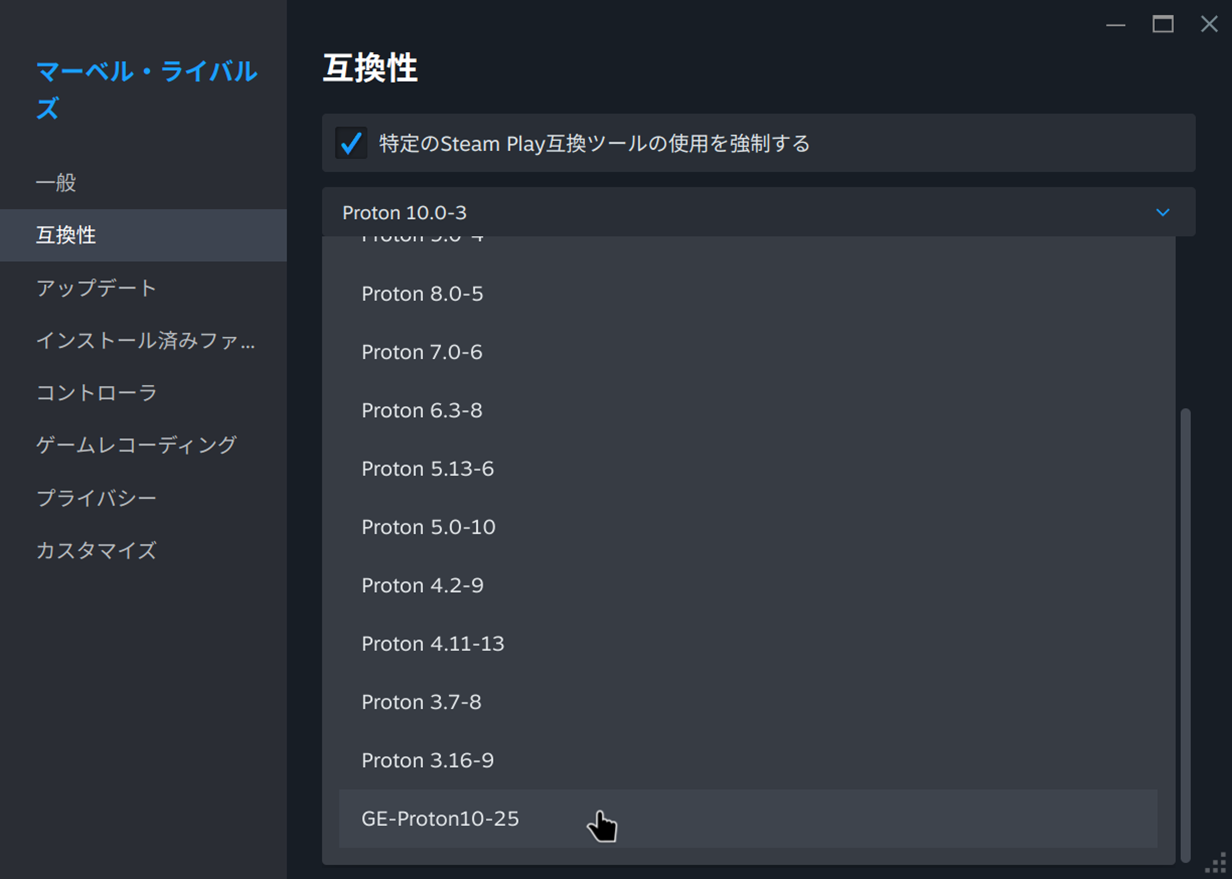Click the マーベル・ライバルズ game title

(x=145, y=90)
